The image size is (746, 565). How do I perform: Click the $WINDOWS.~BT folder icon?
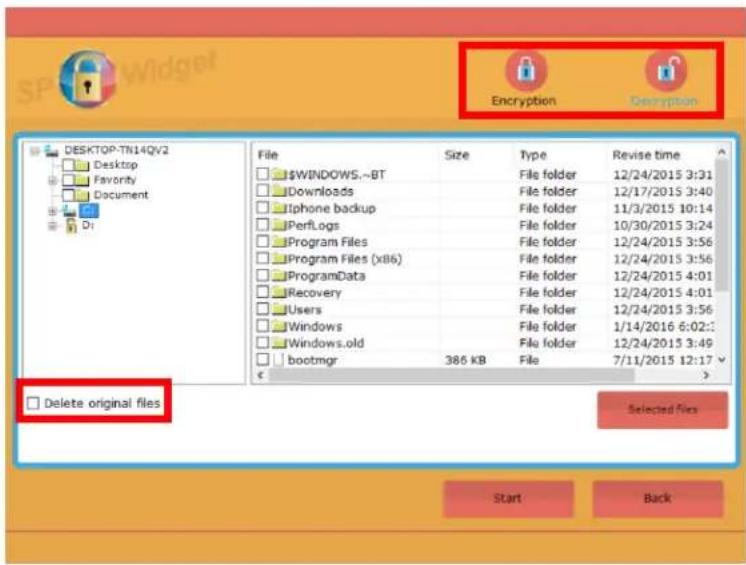[279, 174]
